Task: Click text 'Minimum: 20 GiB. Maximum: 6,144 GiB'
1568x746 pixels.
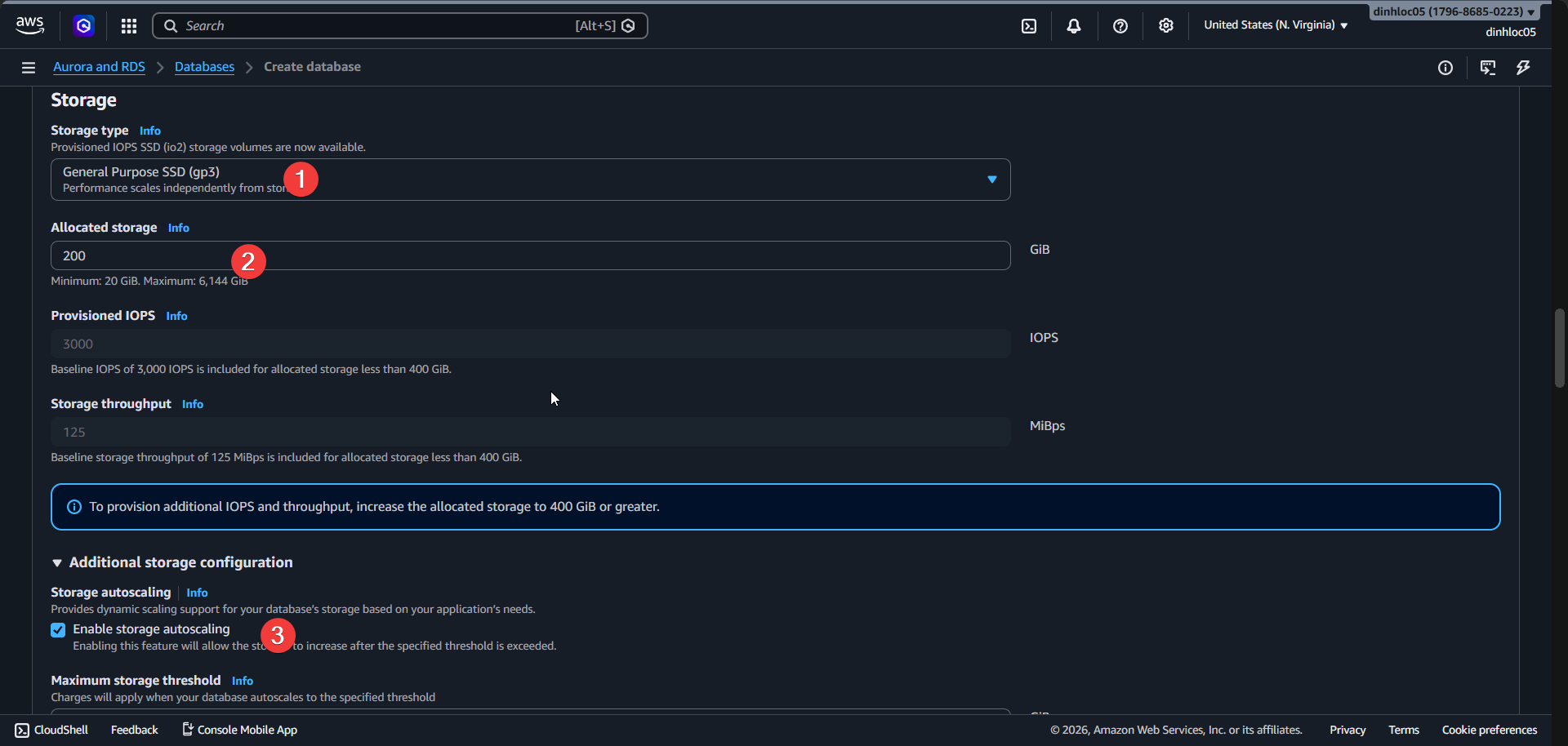Action: pyautogui.click(x=149, y=281)
